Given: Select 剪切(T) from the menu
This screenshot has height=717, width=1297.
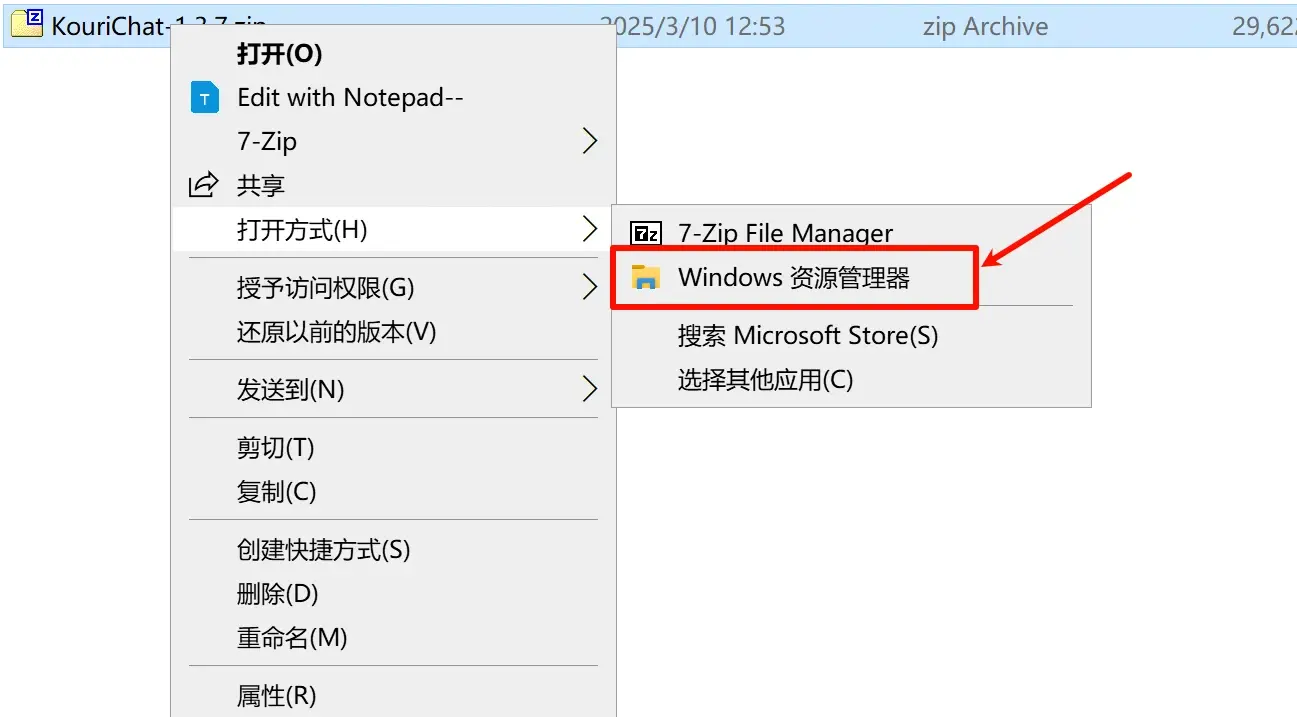Looking at the screenshot, I should pos(275,448).
